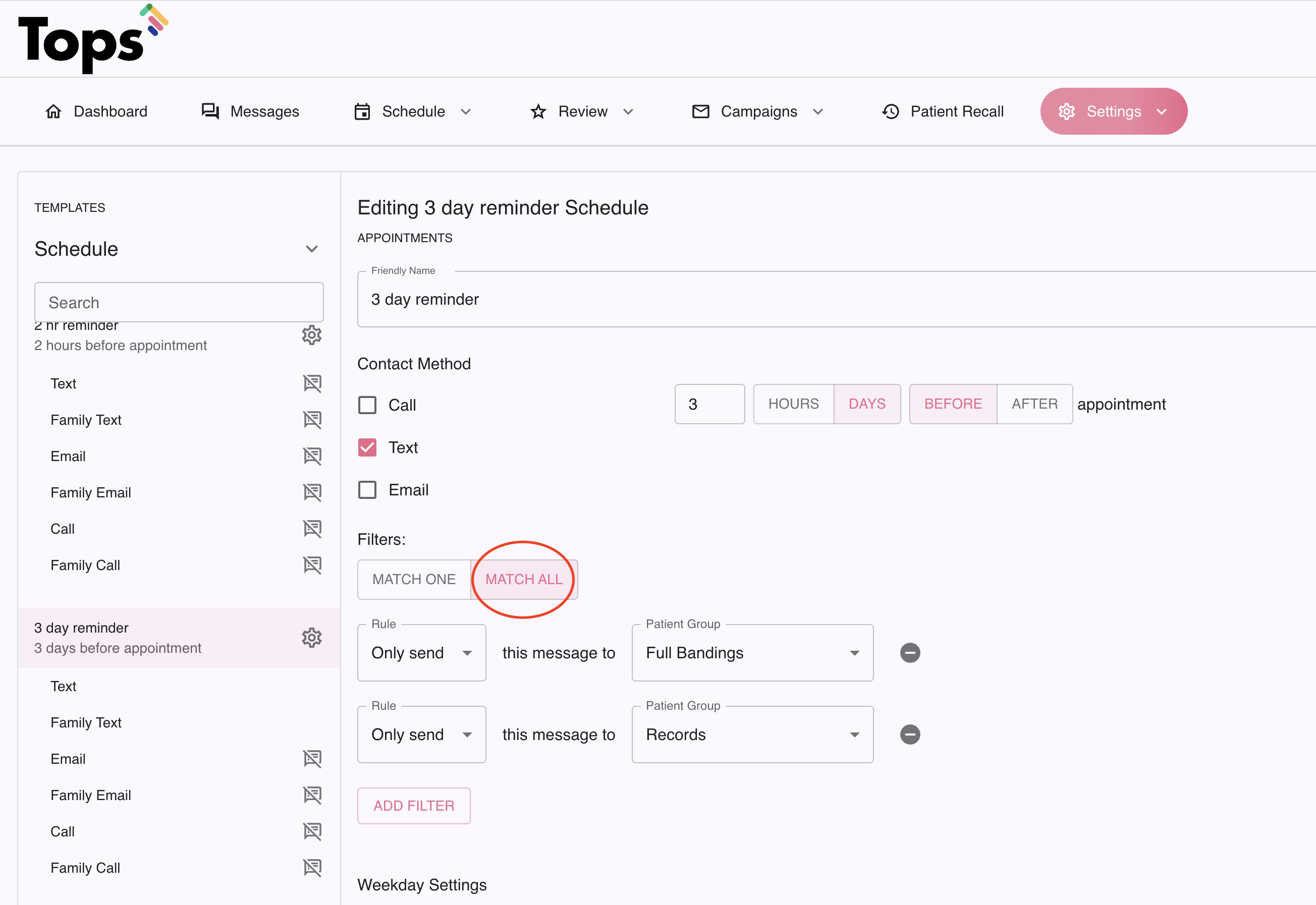The image size is (1316, 905).
Task: Collapse the Schedule templates section
Action: point(311,249)
